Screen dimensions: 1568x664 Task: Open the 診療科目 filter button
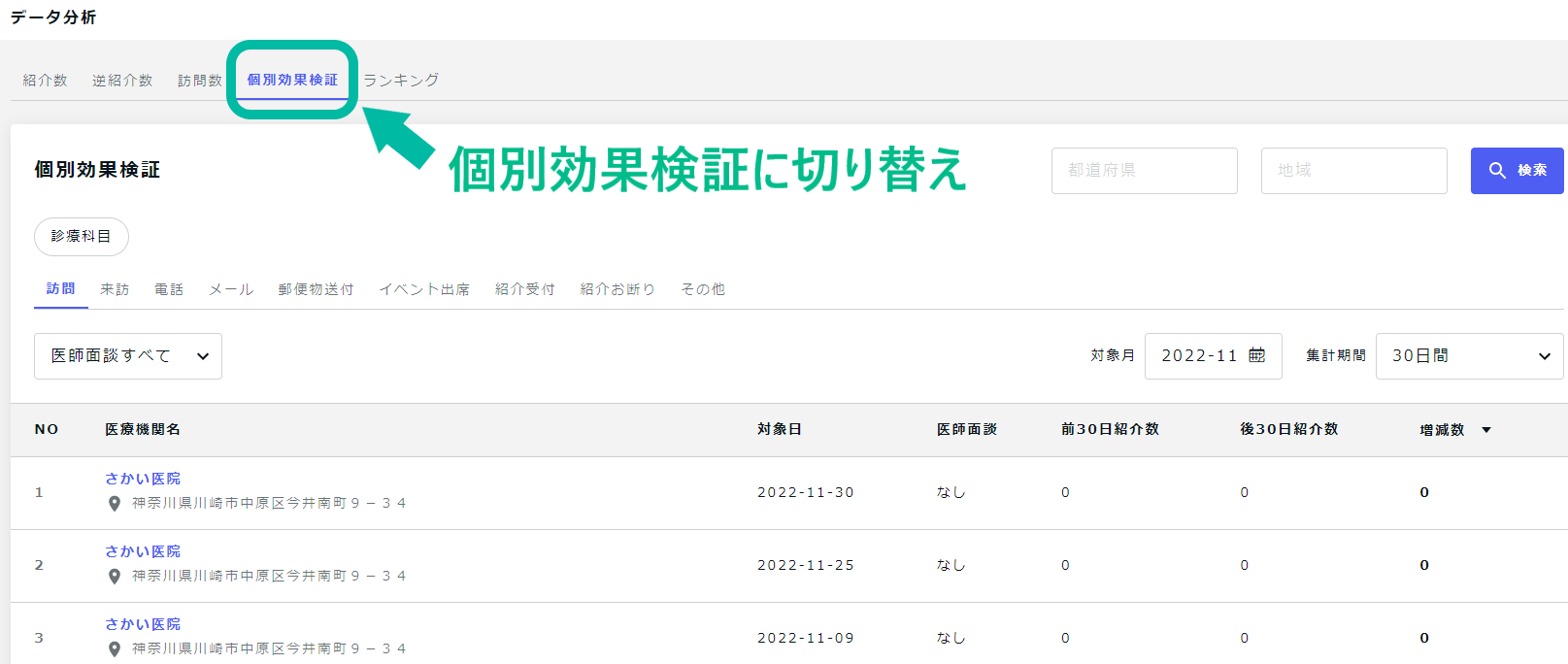tap(82, 236)
